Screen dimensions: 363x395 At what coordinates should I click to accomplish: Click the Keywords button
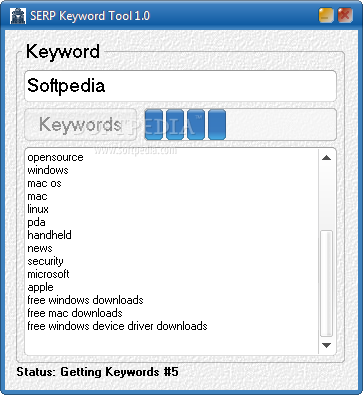(80, 124)
